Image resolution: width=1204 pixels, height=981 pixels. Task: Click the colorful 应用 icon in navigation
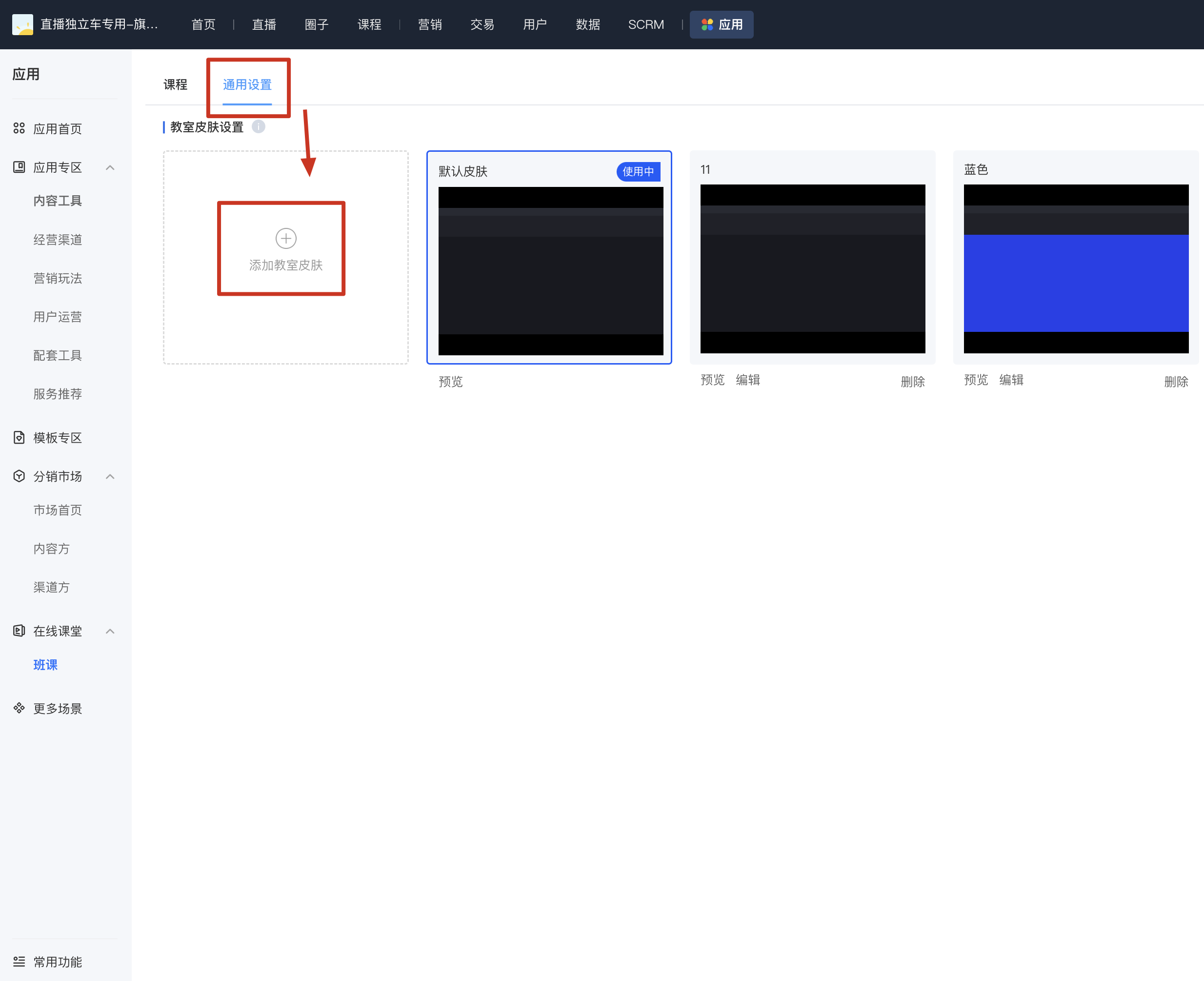tap(707, 24)
